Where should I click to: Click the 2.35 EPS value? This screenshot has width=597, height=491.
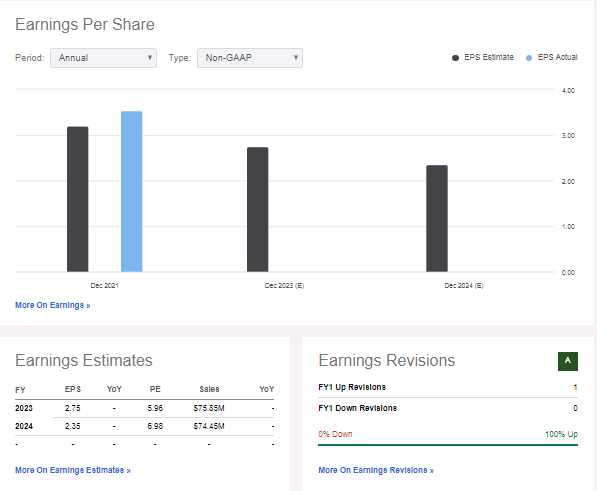(x=73, y=426)
